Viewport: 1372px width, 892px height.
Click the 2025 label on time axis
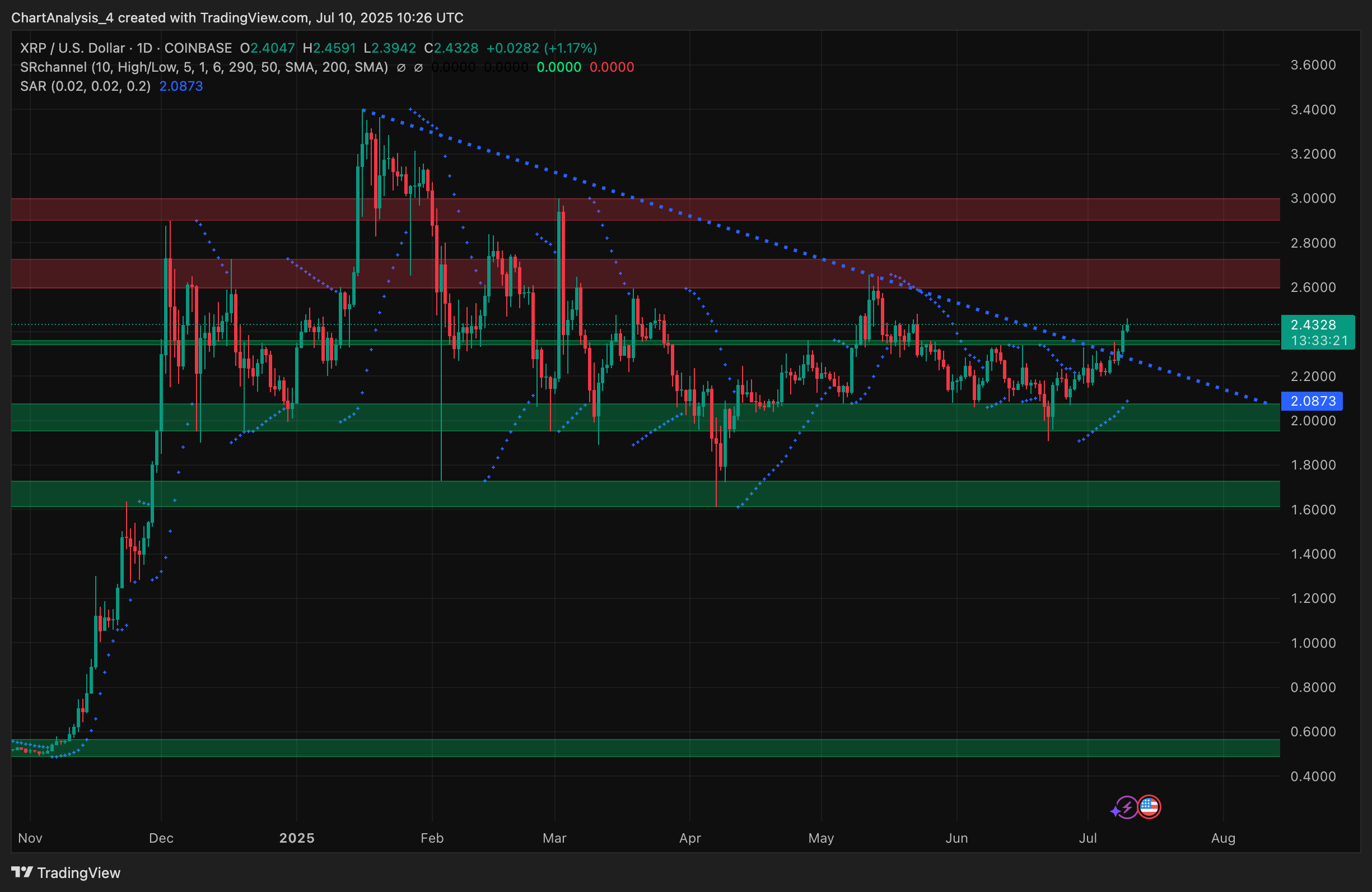297,838
